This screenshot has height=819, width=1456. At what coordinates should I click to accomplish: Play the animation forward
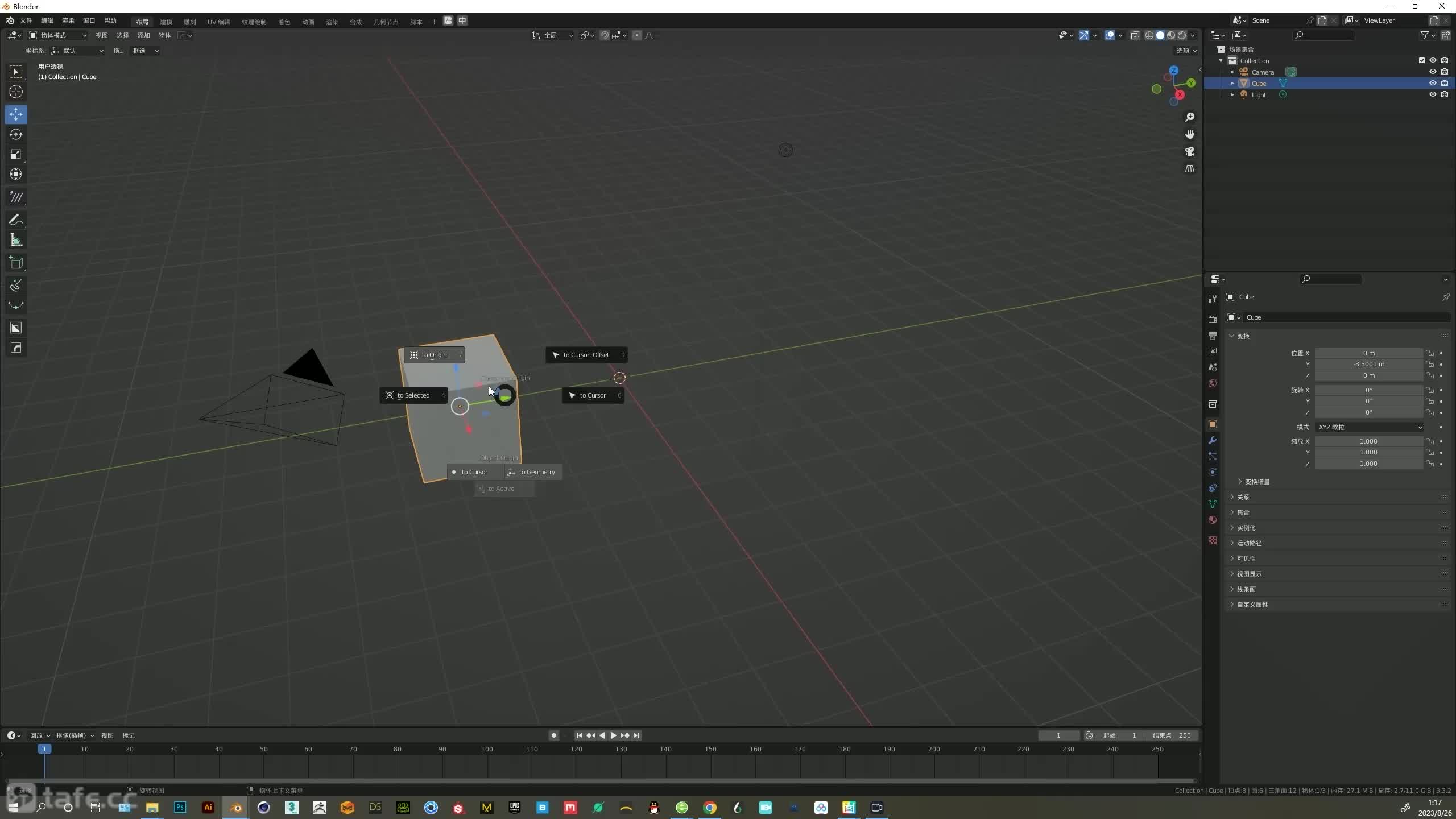[x=613, y=735]
